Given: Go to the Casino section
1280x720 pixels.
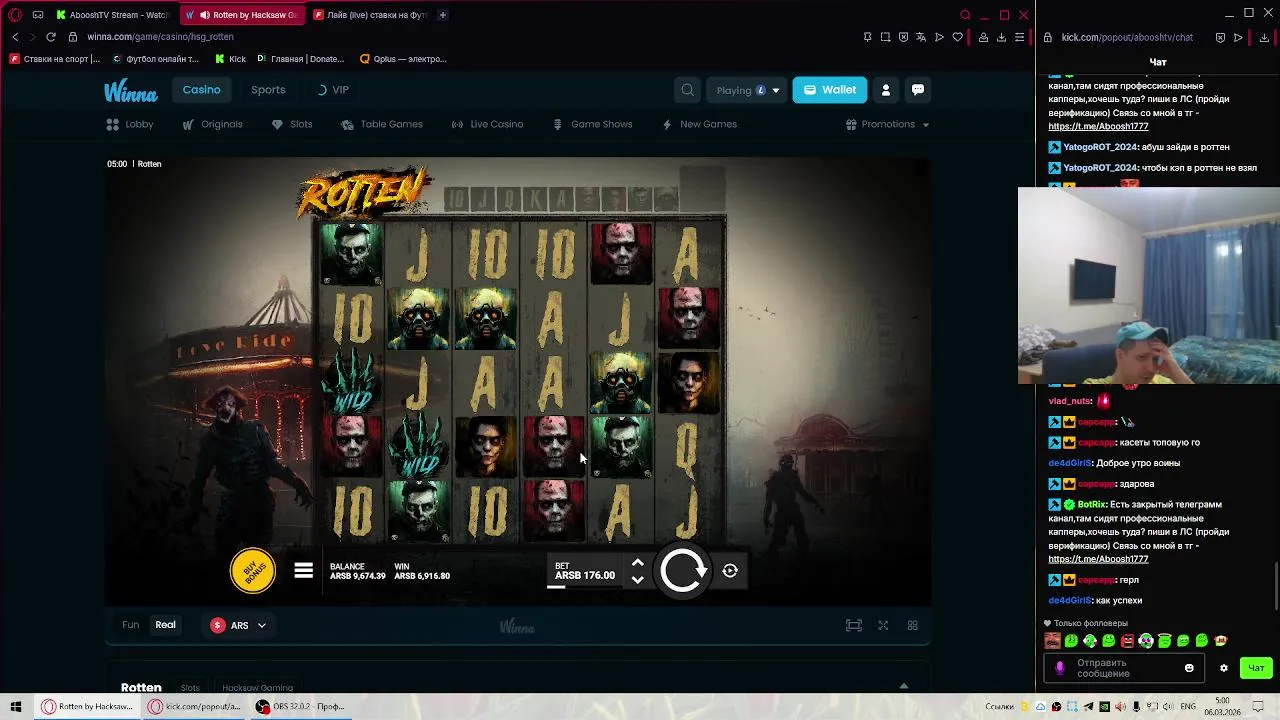Looking at the screenshot, I should (201, 90).
